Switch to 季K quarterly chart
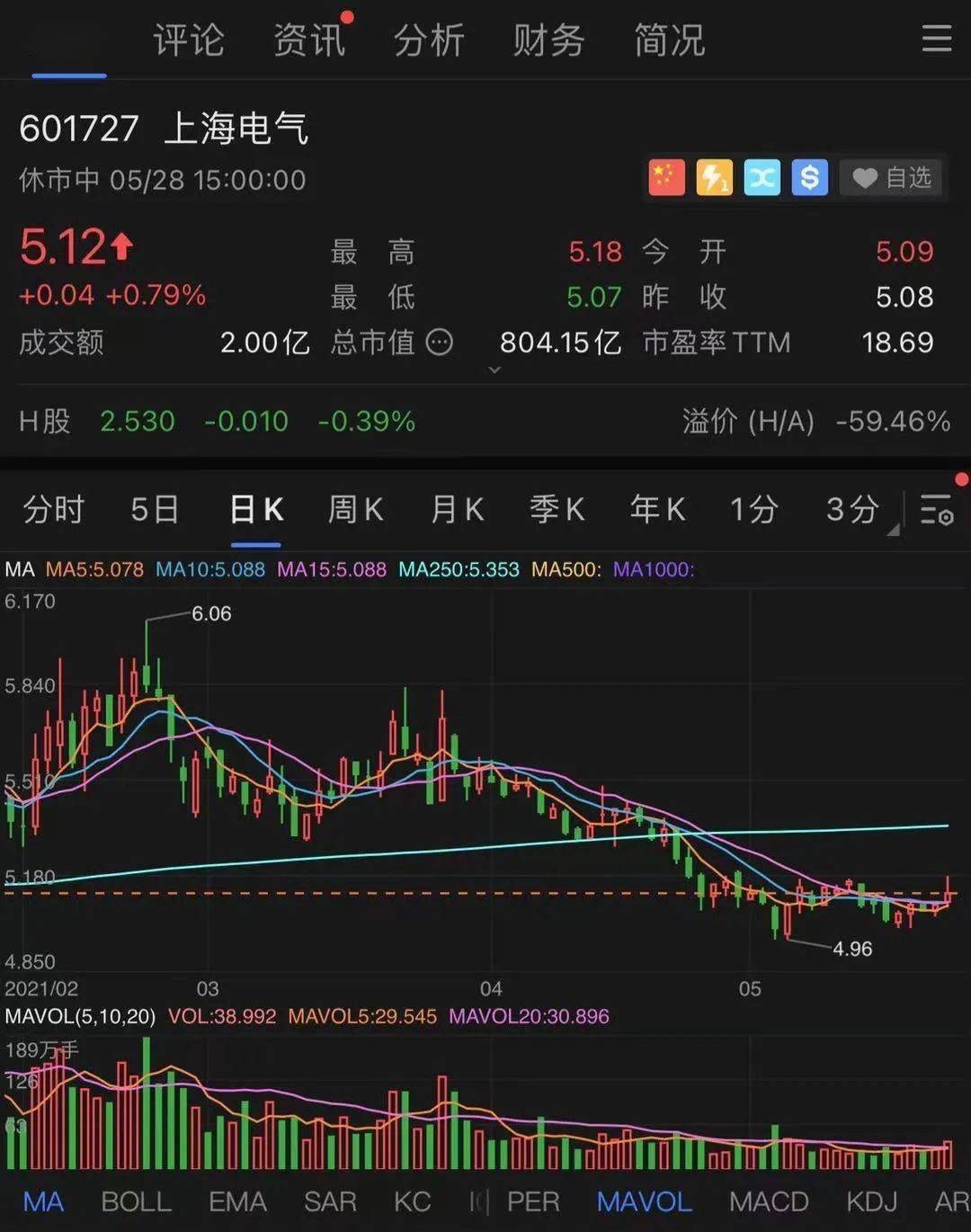The height and width of the screenshot is (1232, 971). coord(557,510)
